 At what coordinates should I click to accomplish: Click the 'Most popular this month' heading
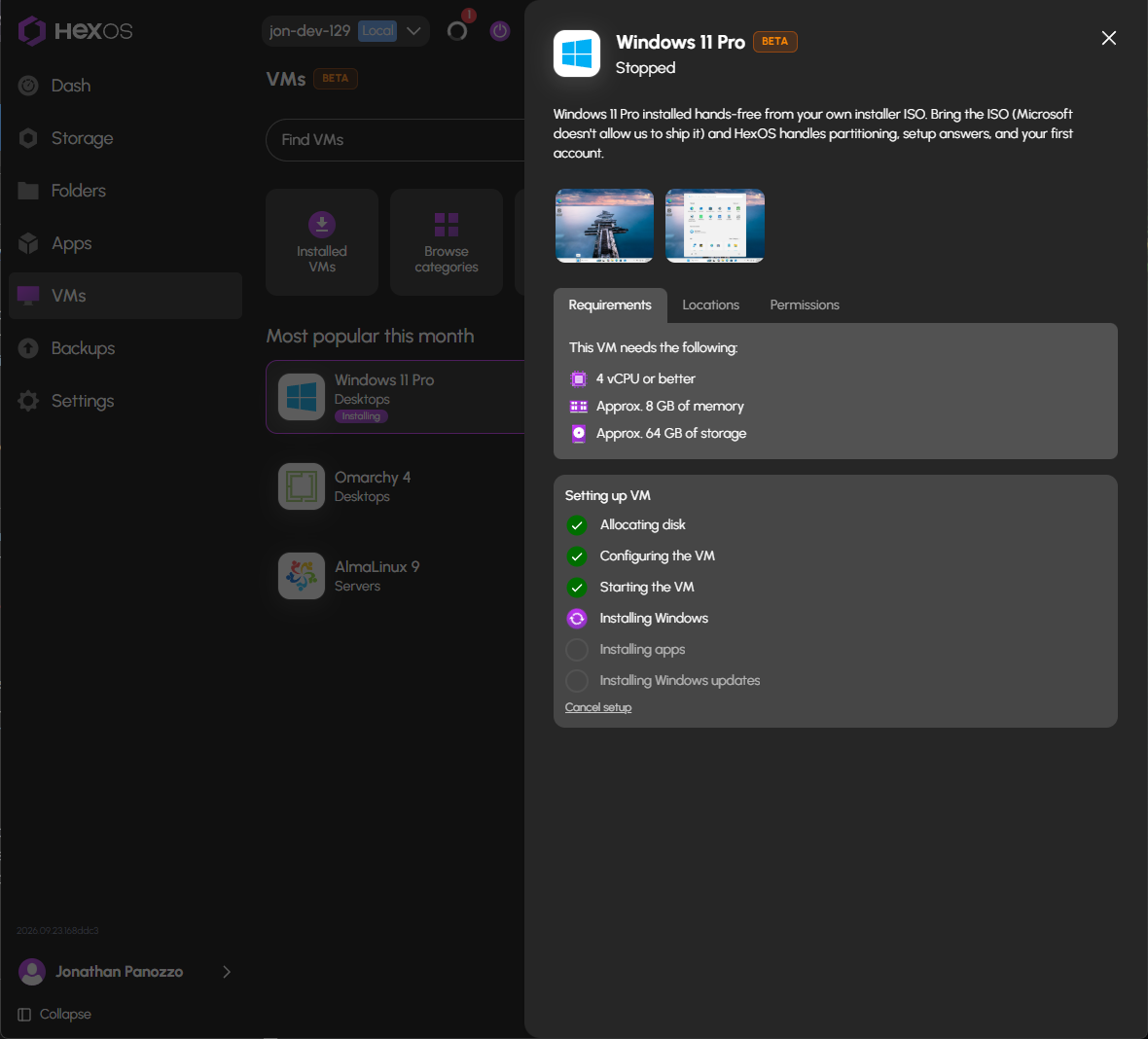click(371, 336)
